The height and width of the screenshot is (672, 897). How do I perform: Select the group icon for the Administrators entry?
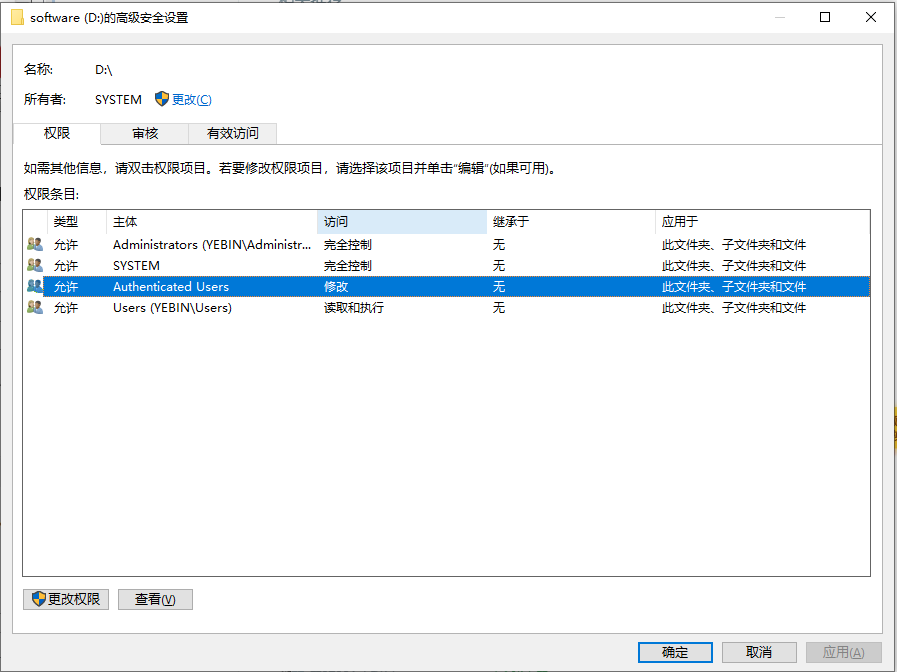tap(35, 244)
